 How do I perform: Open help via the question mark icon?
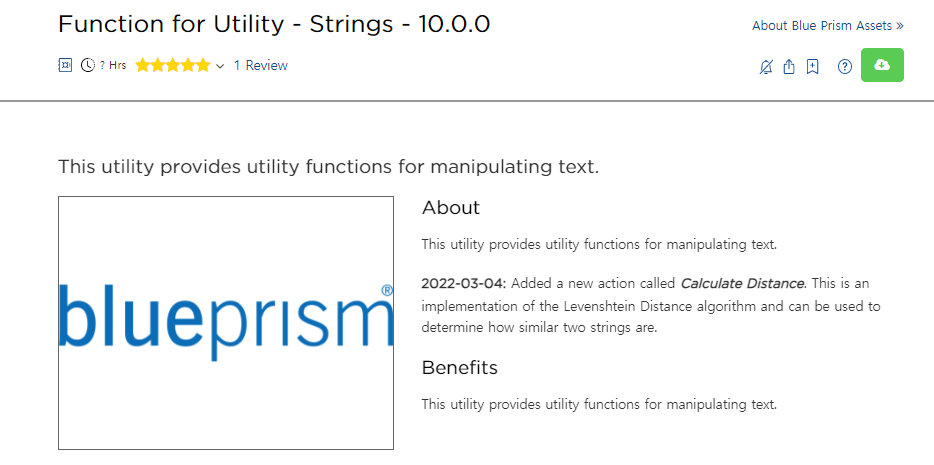pyautogui.click(x=845, y=67)
